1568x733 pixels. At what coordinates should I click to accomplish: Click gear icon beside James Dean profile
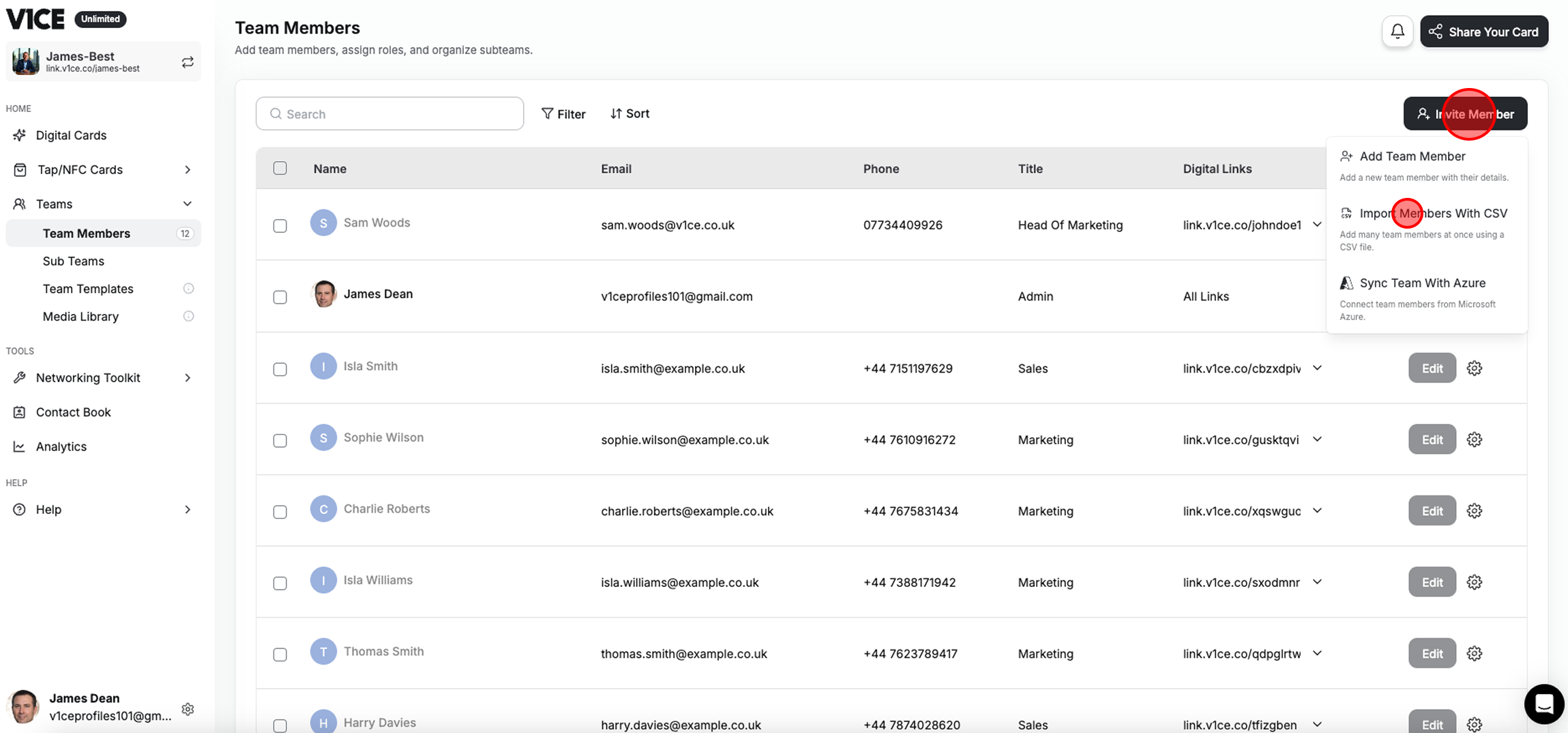188,709
